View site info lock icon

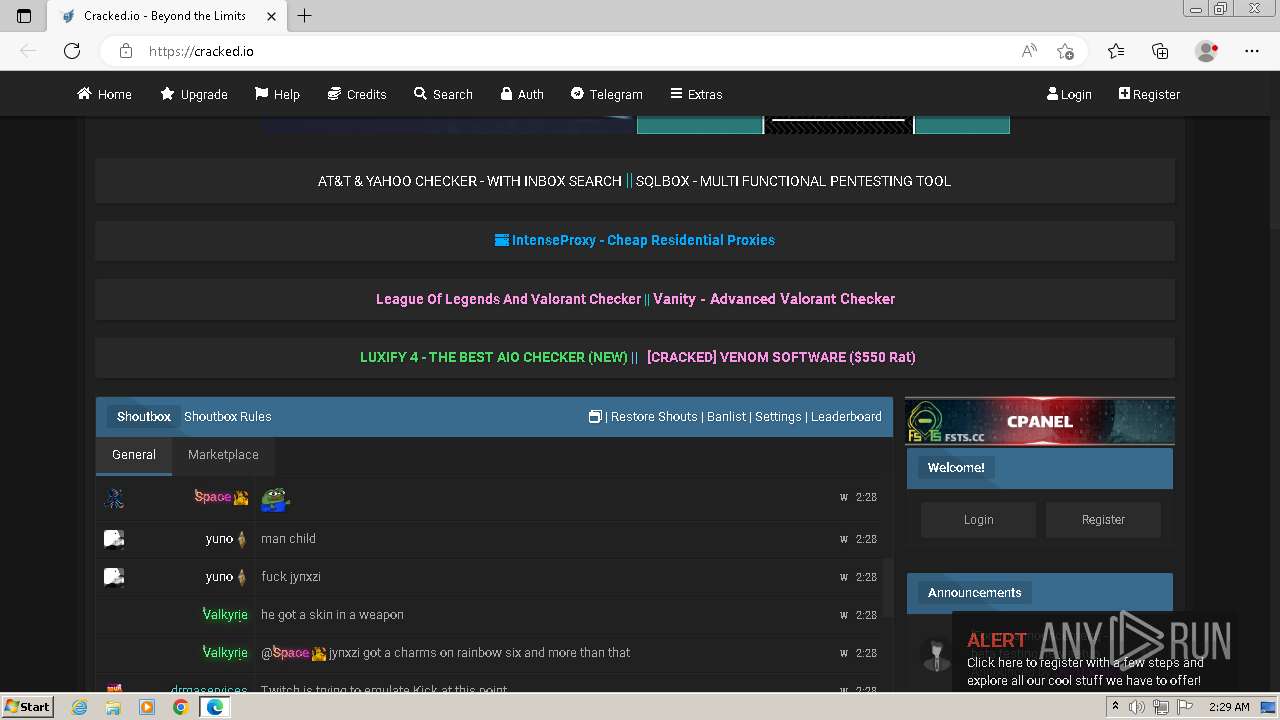coord(126,51)
